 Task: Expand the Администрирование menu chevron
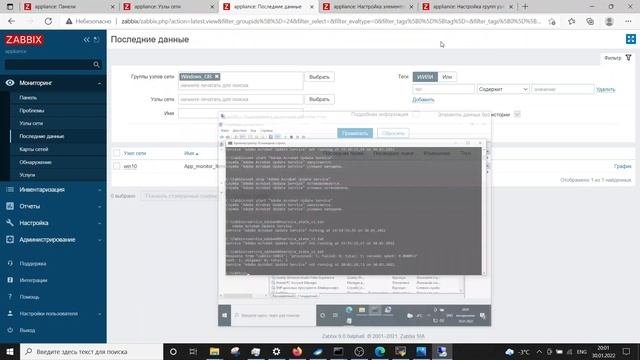click(x=100, y=240)
